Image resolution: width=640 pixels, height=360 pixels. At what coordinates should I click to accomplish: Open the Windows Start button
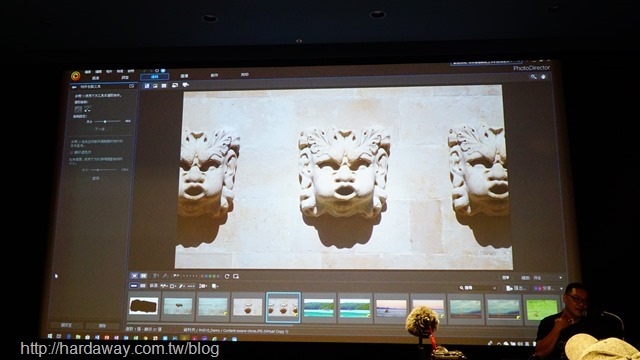click(x=50, y=337)
